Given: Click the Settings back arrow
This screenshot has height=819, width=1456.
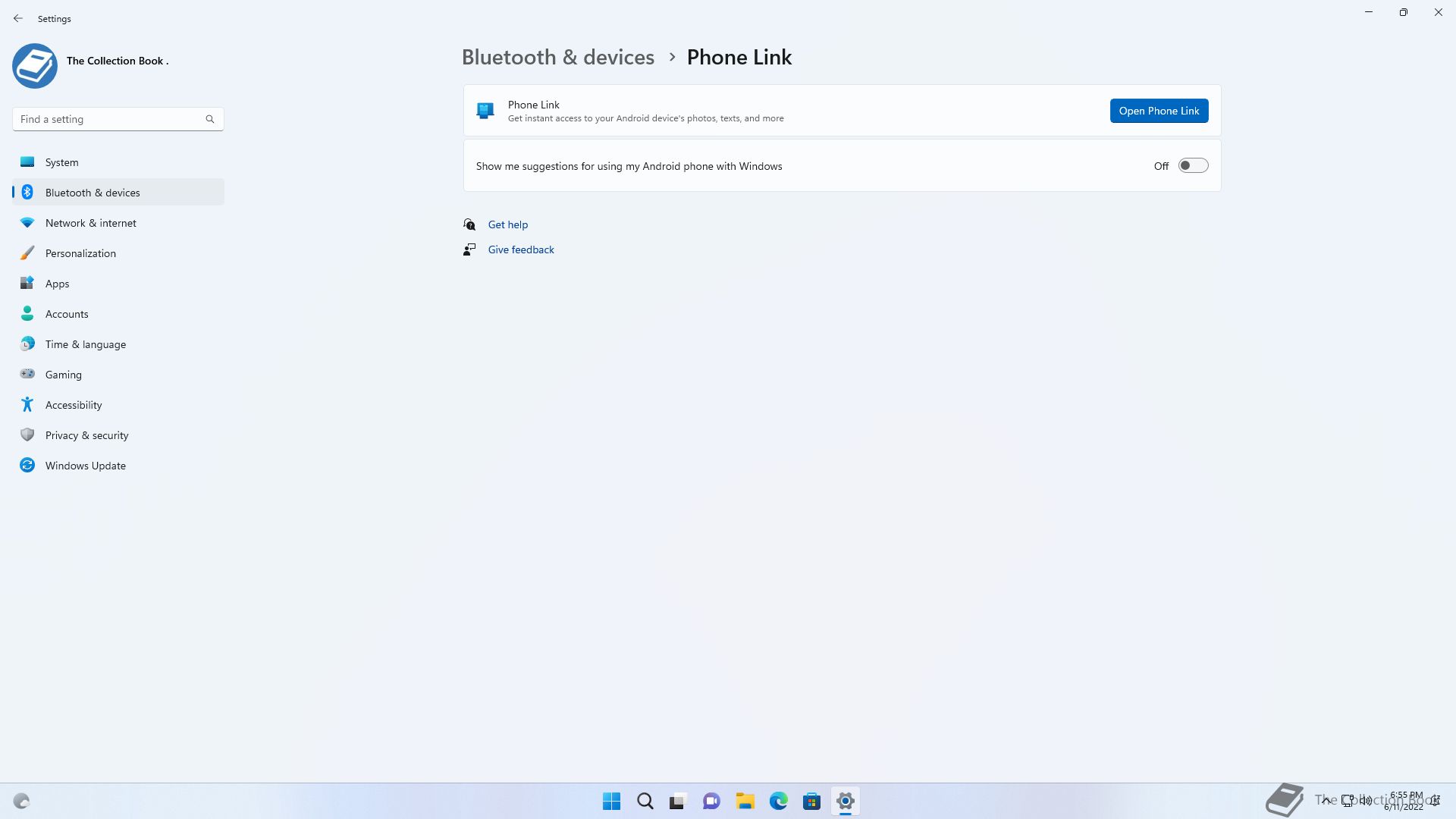Looking at the screenshot, I should (x=18, y=18).
